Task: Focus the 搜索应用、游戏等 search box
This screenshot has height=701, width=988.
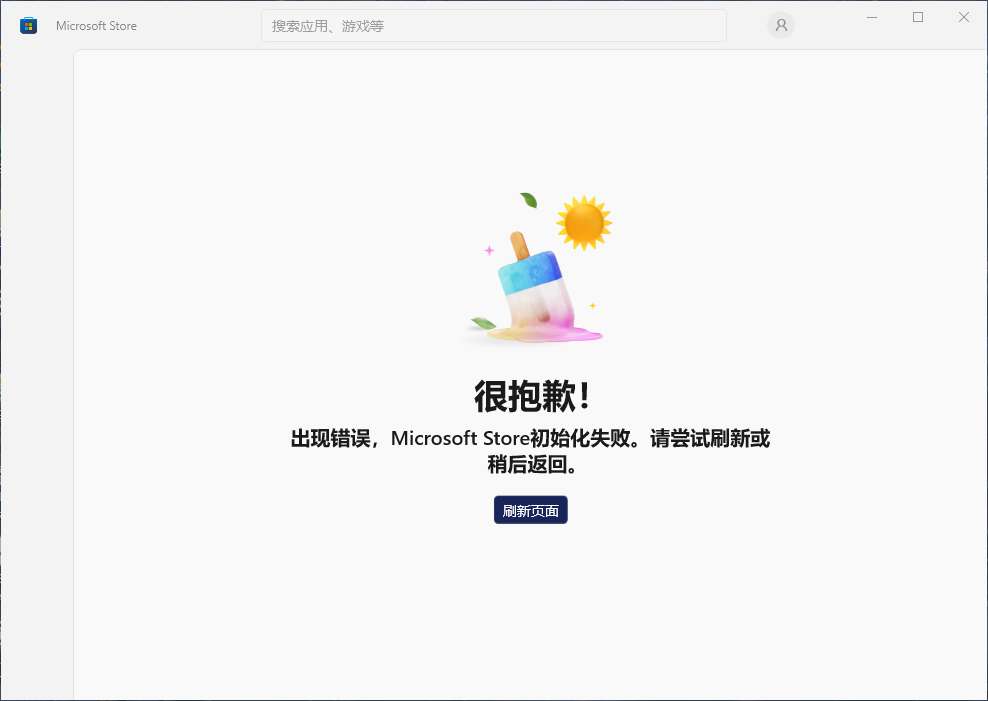Action: (493, 26)
